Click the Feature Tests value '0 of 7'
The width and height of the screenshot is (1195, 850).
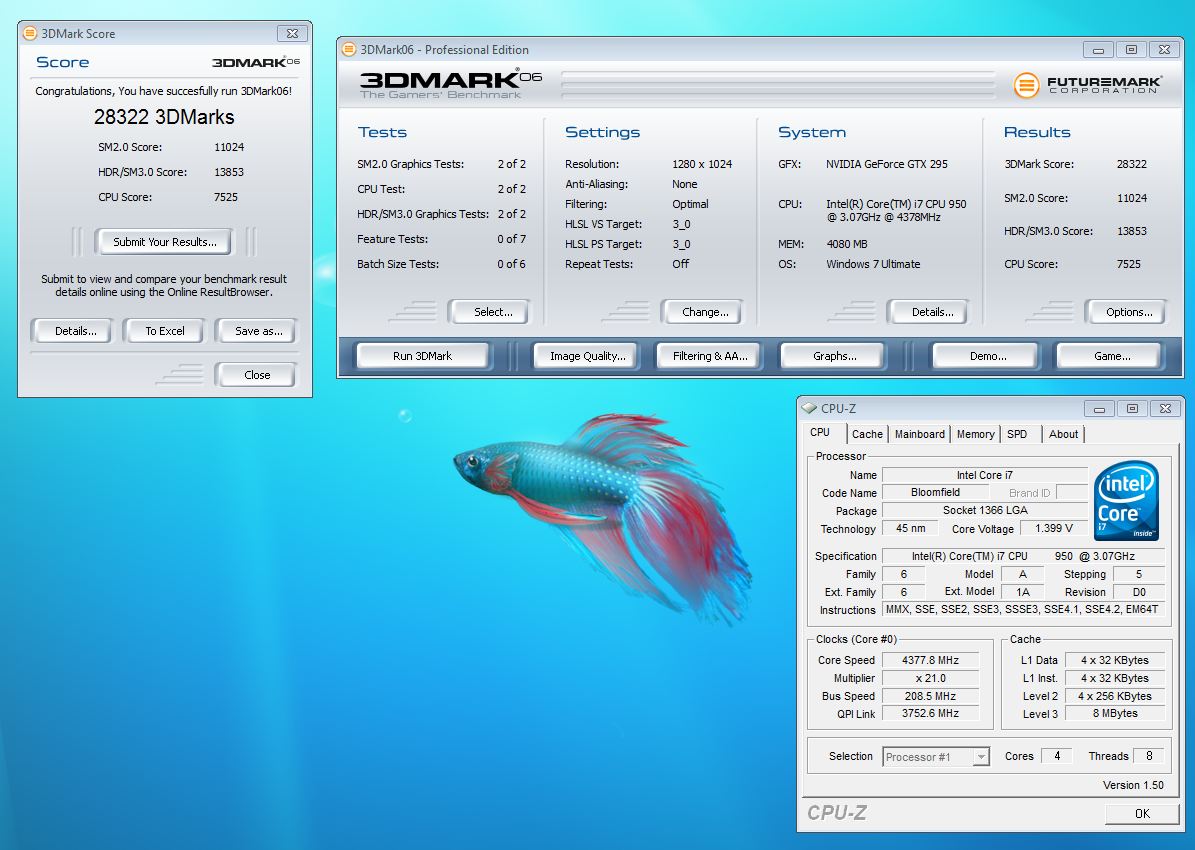(x=511, y=239)
